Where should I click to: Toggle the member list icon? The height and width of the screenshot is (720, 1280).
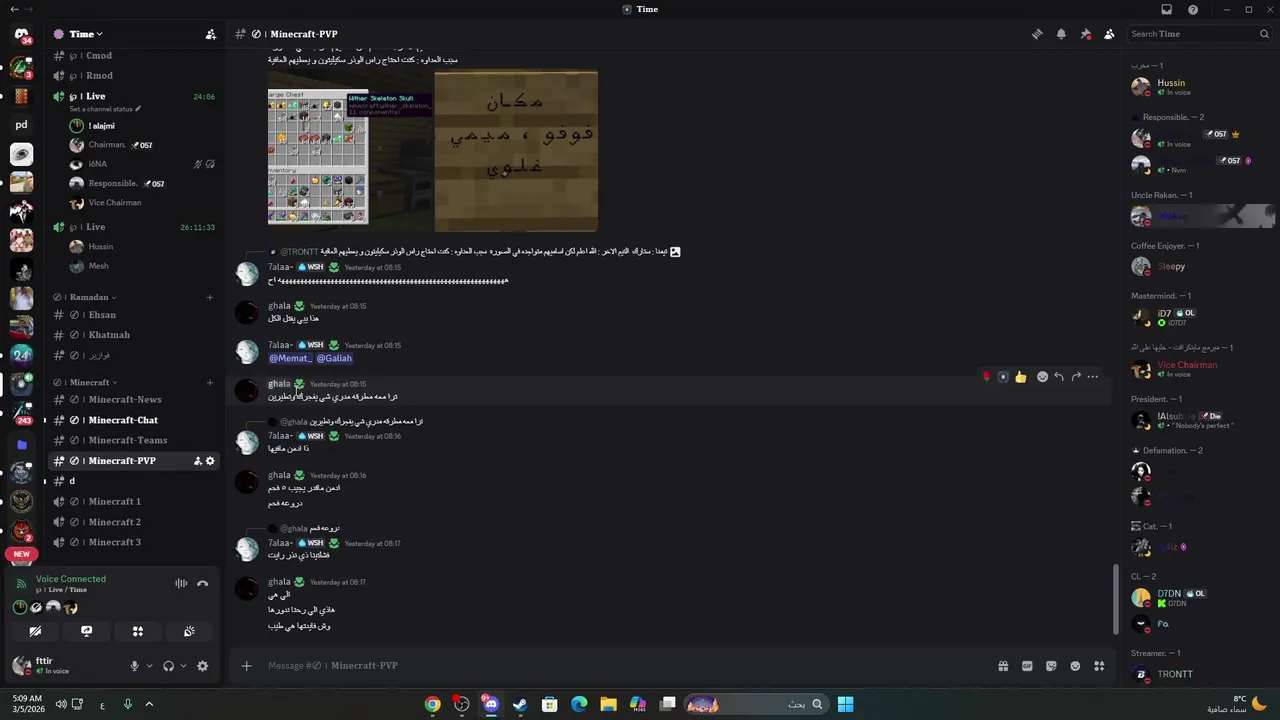tap(1109, 34)
